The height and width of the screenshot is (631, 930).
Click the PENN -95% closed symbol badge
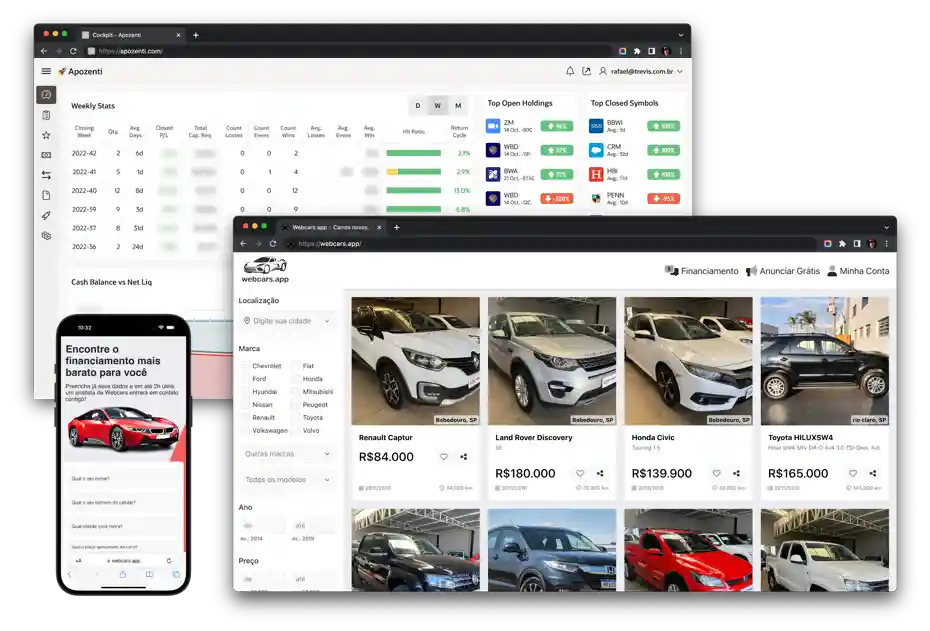[664, 199]
